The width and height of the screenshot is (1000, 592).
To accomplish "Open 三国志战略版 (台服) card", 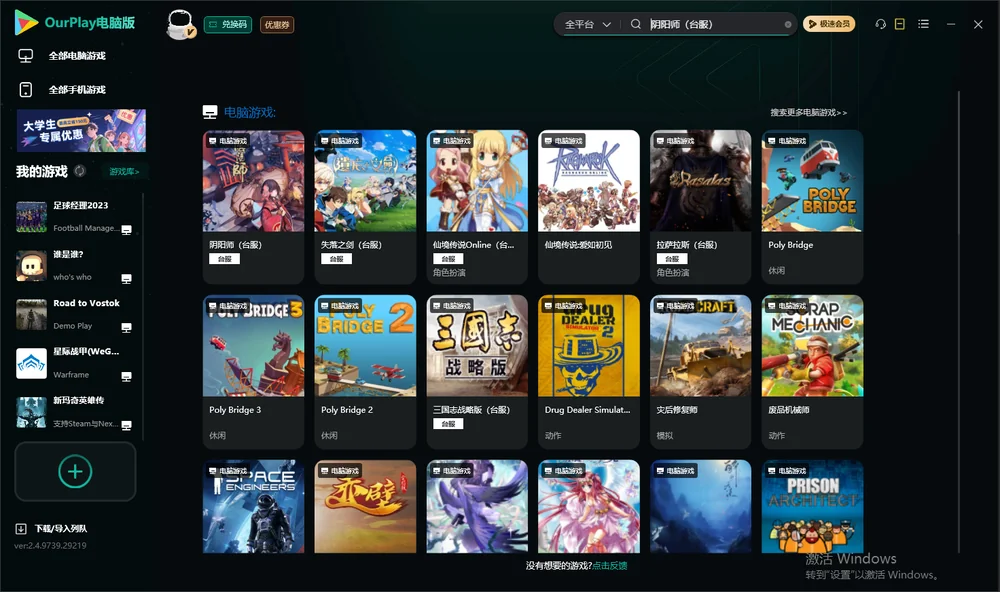I will pyautogui.click(x=477, y=372).
